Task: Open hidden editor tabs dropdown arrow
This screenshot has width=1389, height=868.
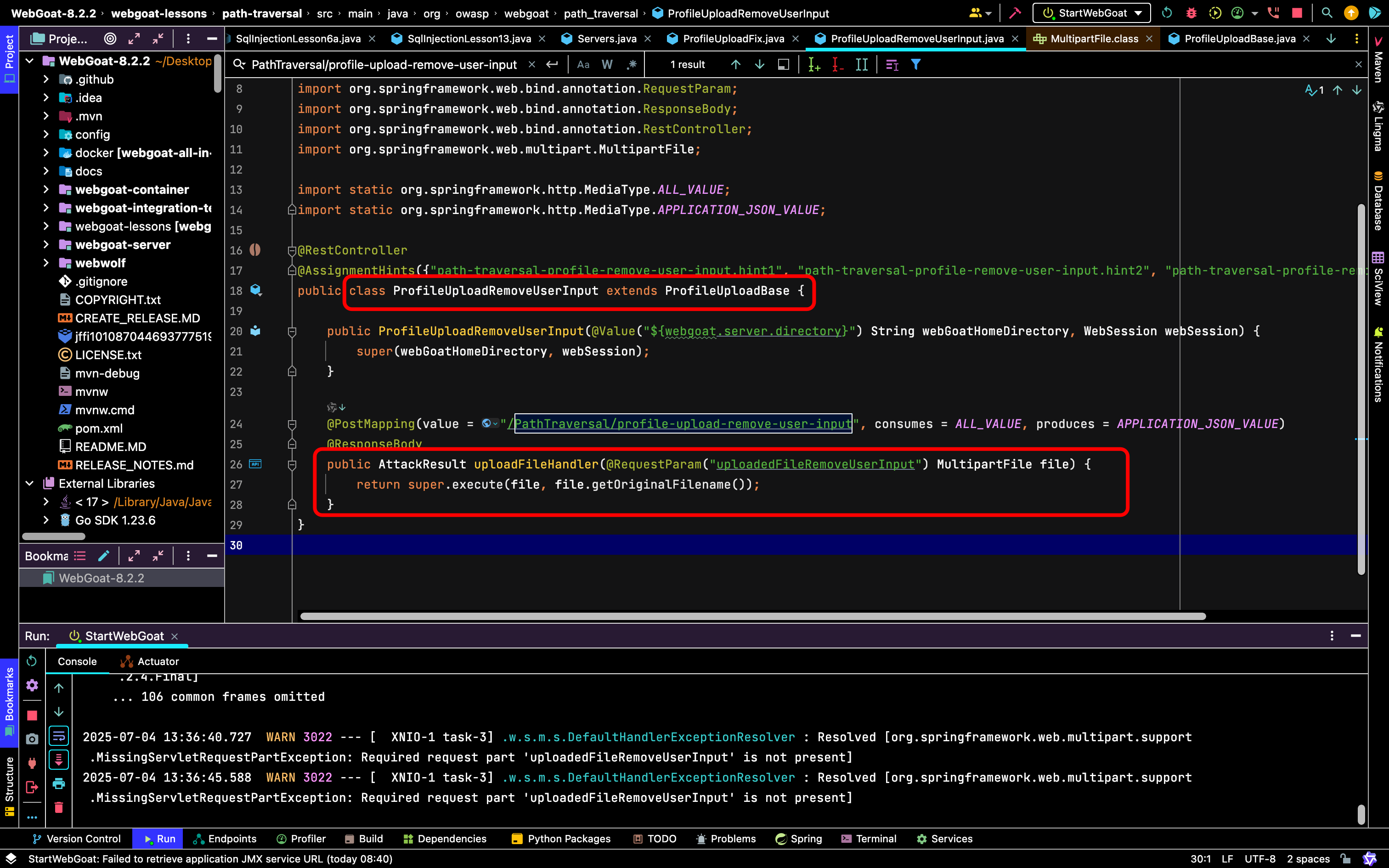Action: tap(1331, 39)
